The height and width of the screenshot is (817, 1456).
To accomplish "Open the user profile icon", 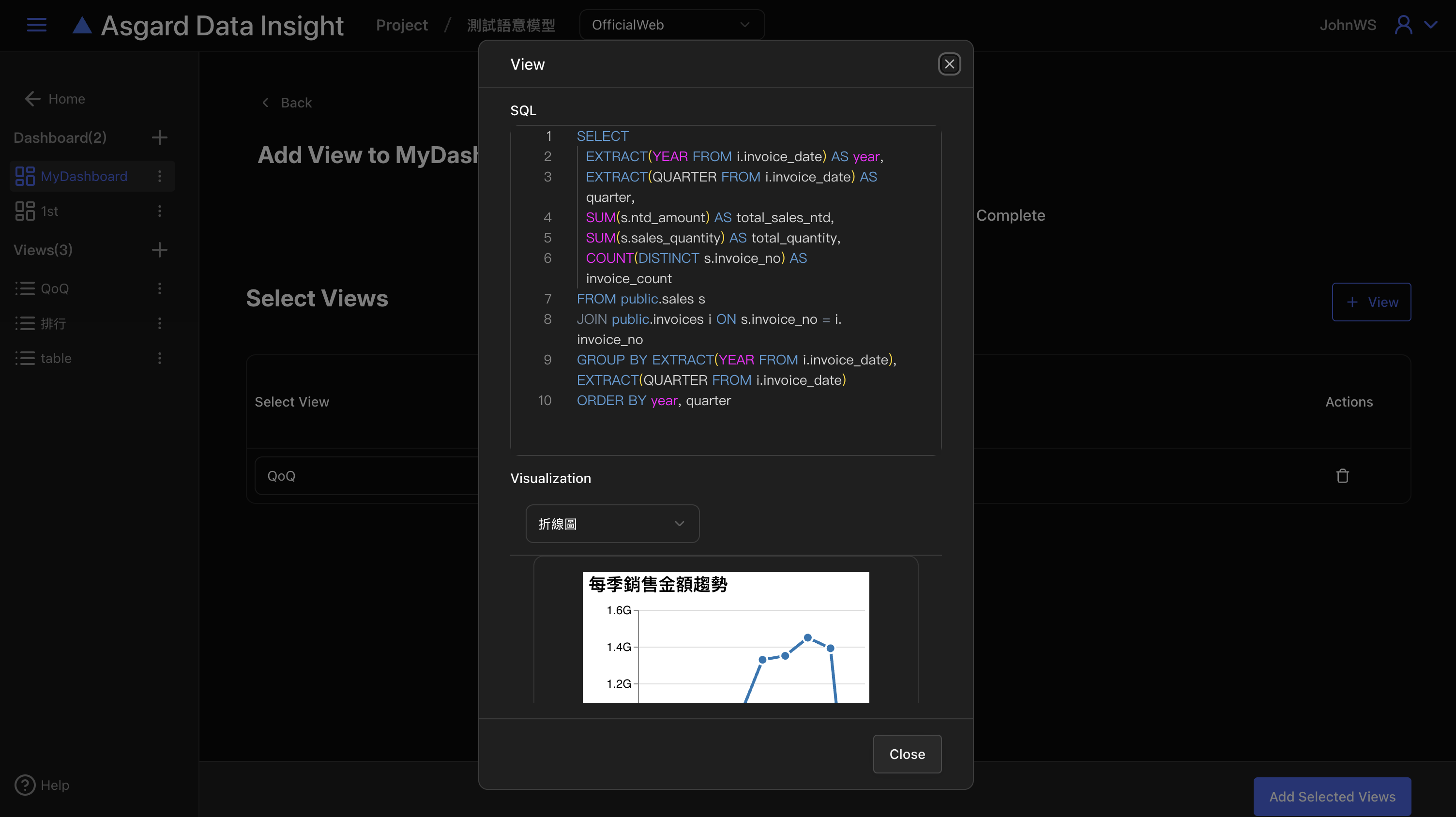I will 1403,25.
